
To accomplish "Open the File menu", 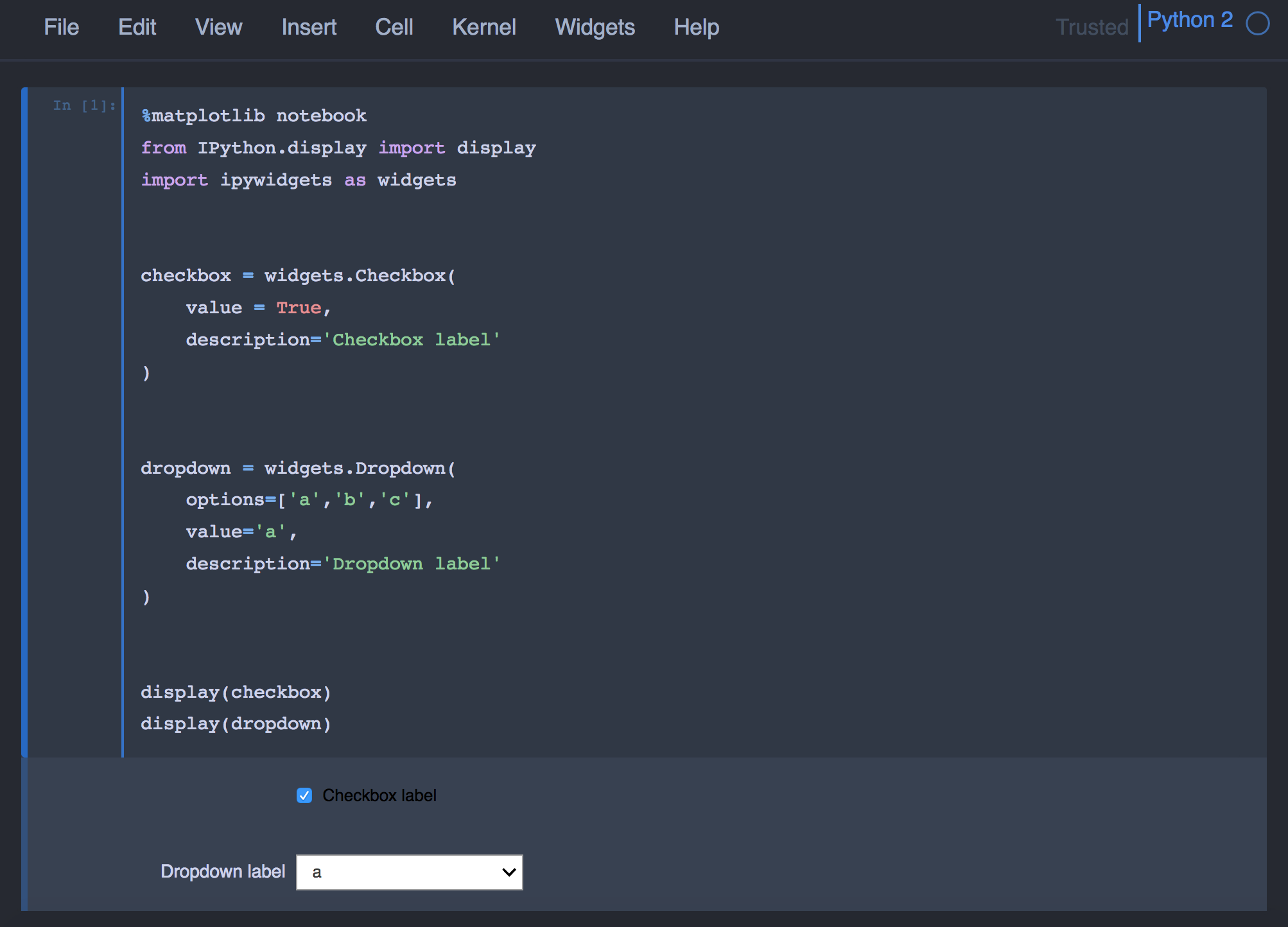I will pyautogui.click(x=61, y=27).
